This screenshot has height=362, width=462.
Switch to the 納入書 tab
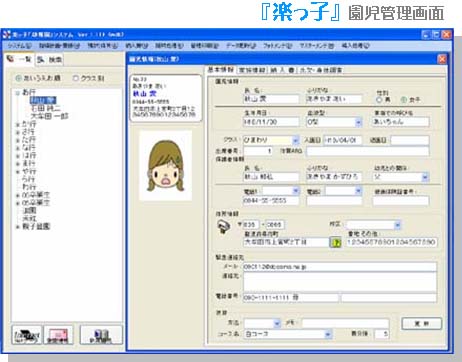pos(282,70)
